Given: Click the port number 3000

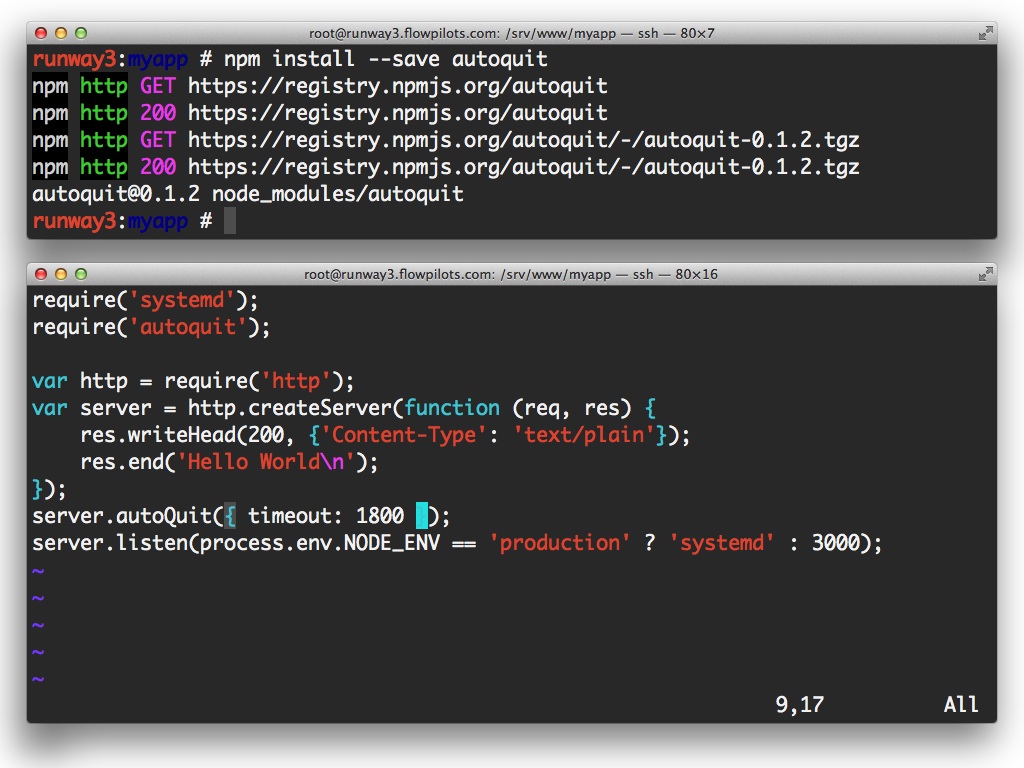Looking at the screenshot, I should 836,543.
